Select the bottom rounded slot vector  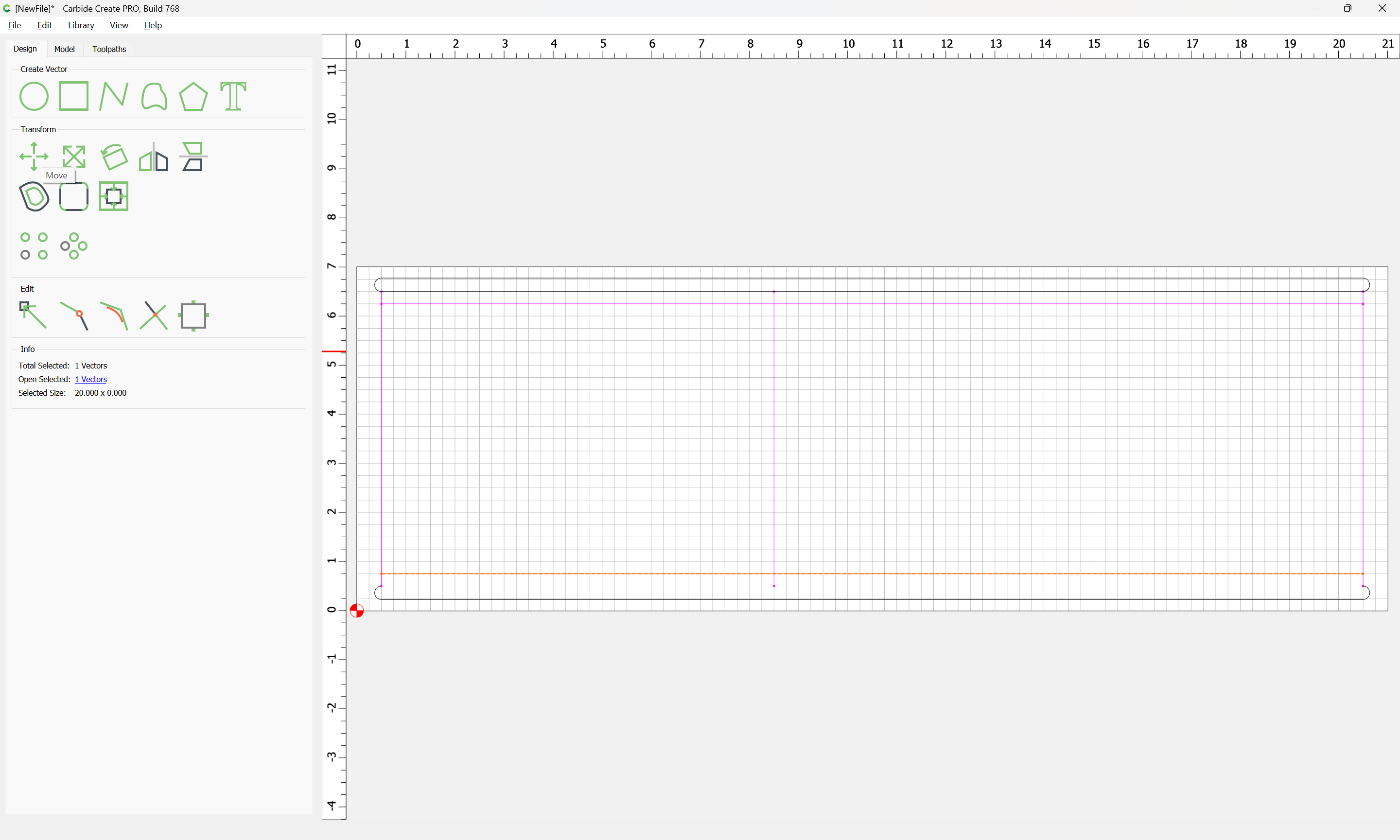(872, 593)
